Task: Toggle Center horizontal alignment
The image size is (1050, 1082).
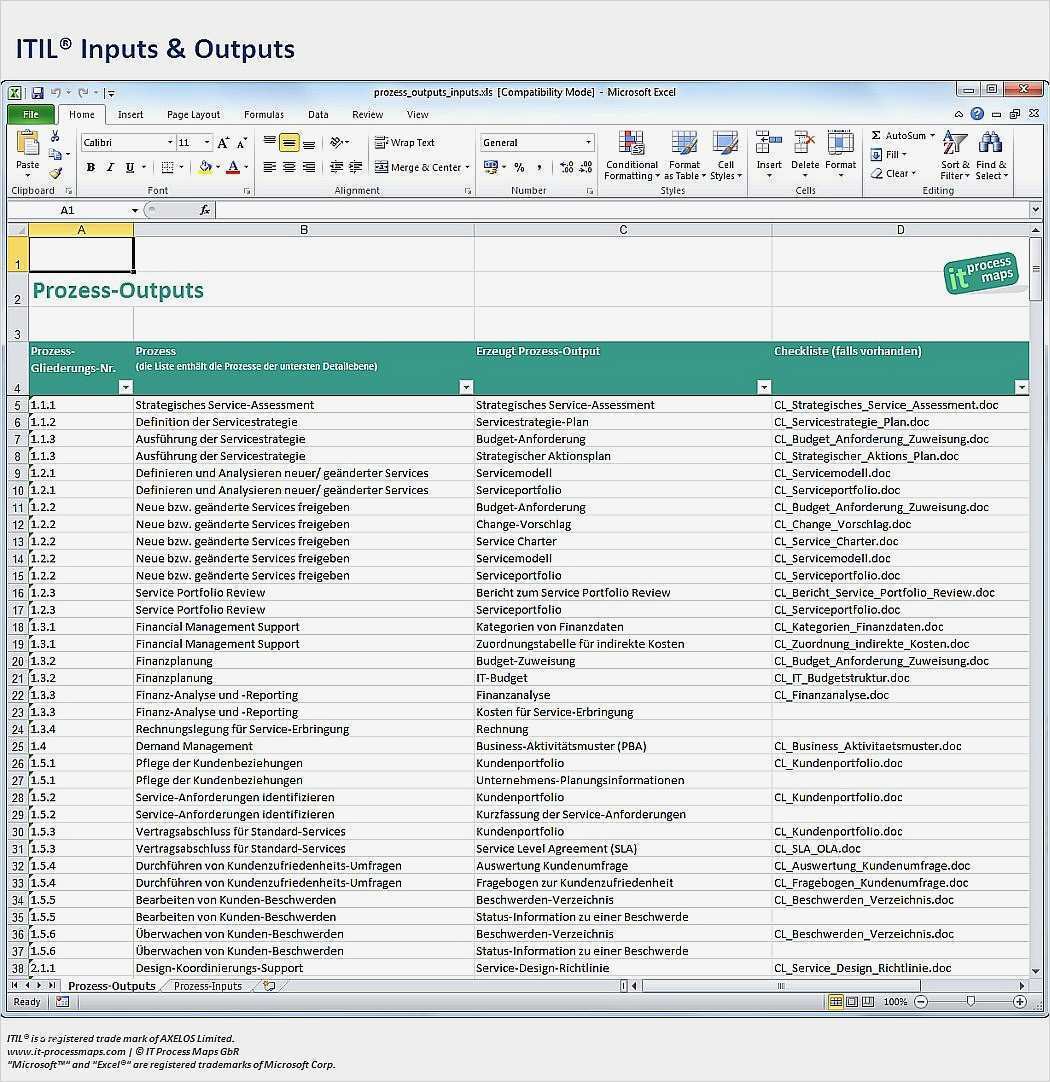Action: point(289,167)
